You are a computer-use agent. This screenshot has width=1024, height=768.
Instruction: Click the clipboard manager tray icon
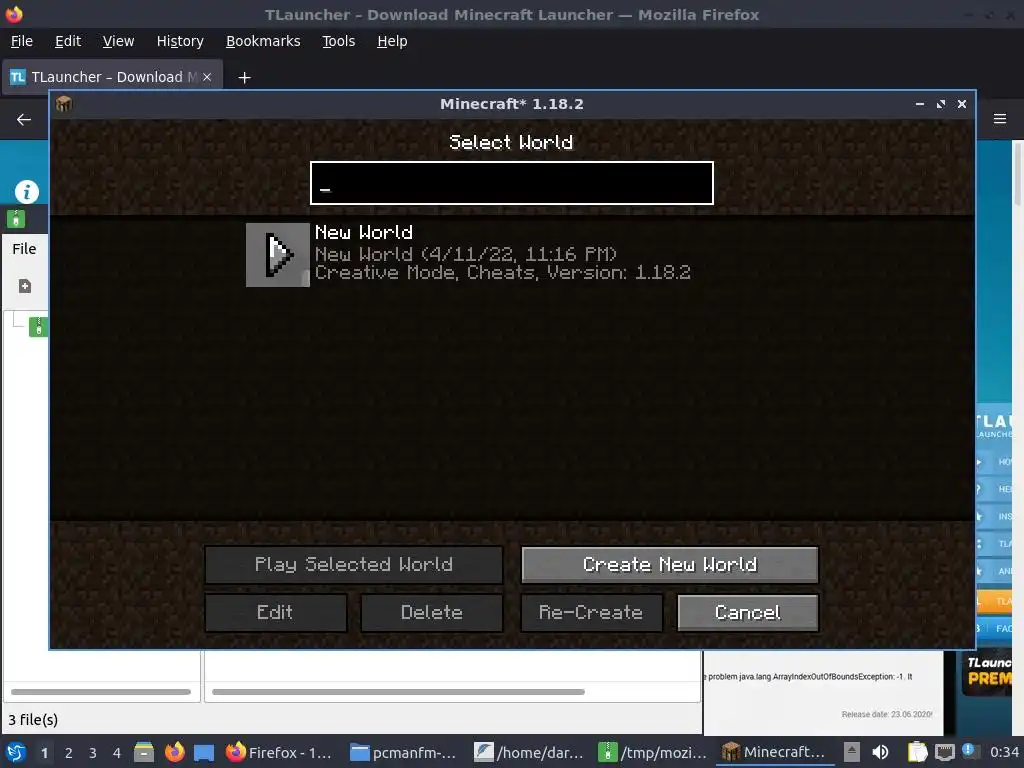[917, 752]
